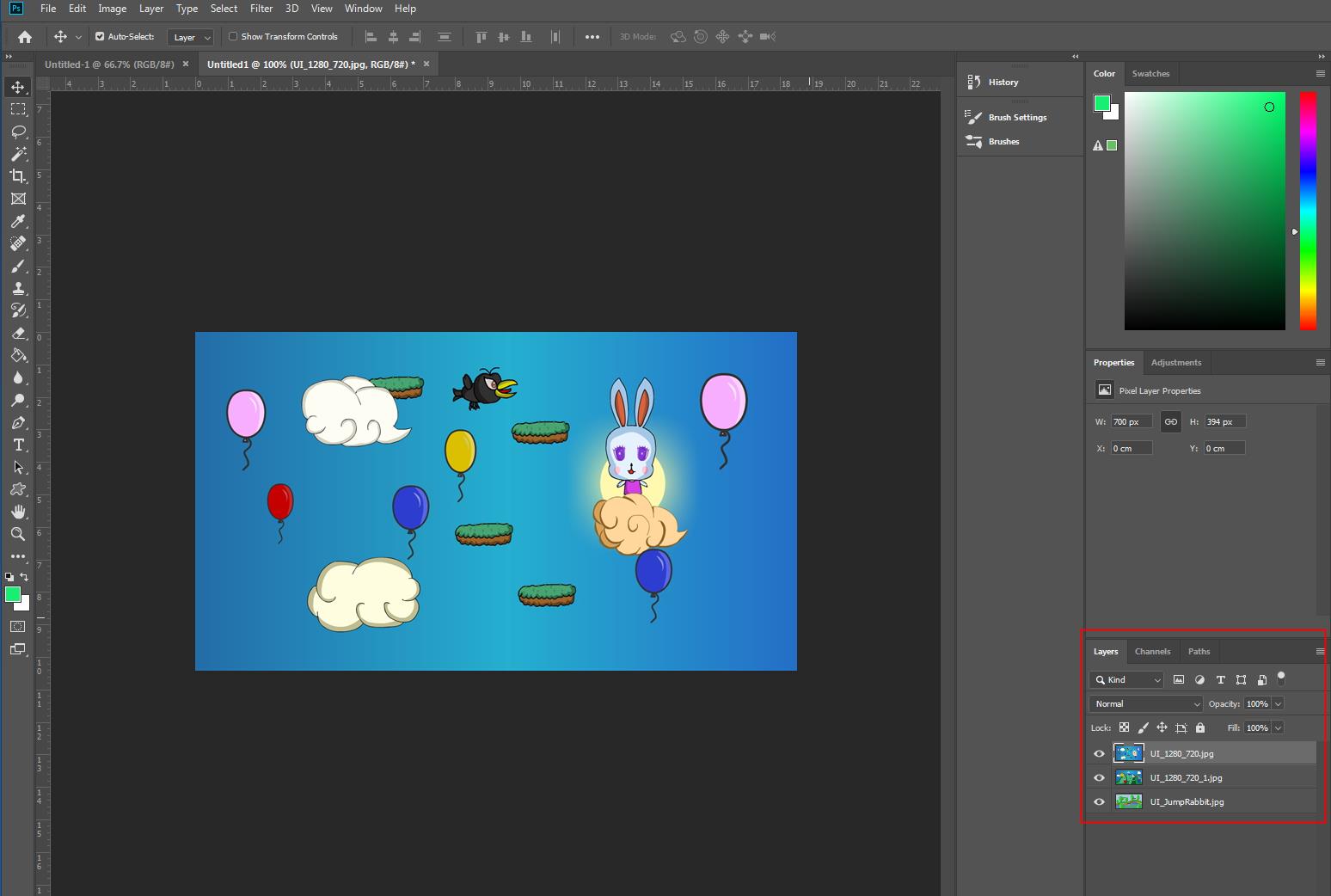Select the Crop tool
This screenshot has width=1331, height=896.
click(18, 176)
